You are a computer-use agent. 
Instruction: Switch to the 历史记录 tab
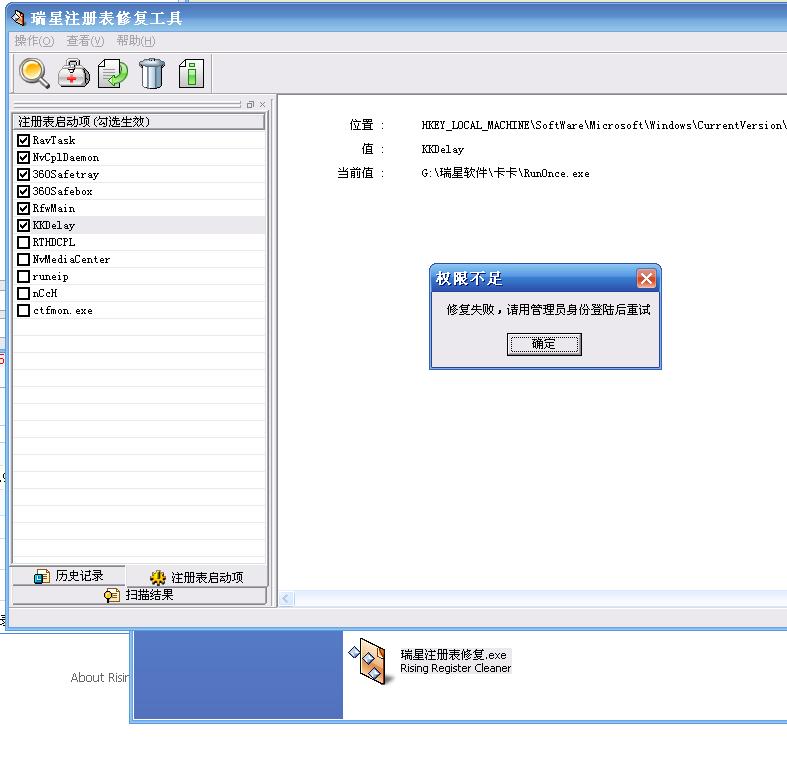tap(68, 576)
